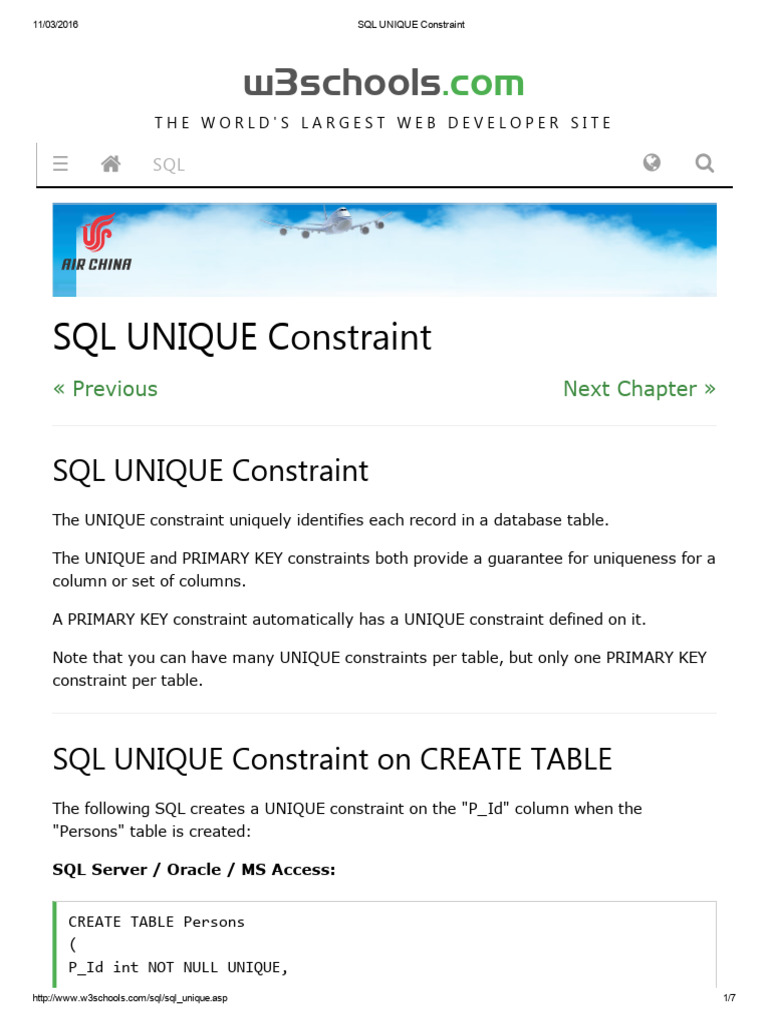Screen dimensions: 768x1024
Task: Click the globe translate icon
Action: pyautogui.click(x=652, y=163)
